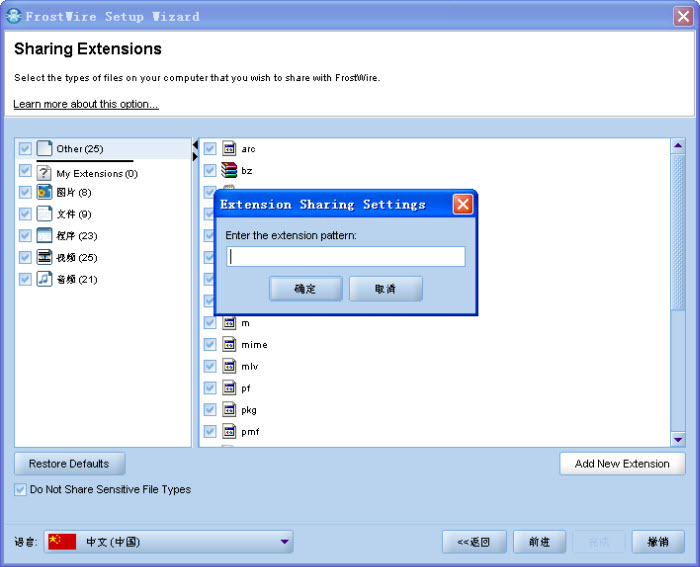Uncheck the pmf extension checkbox
The height and width of the screenshot is (567, 700).
pos(210,431)
